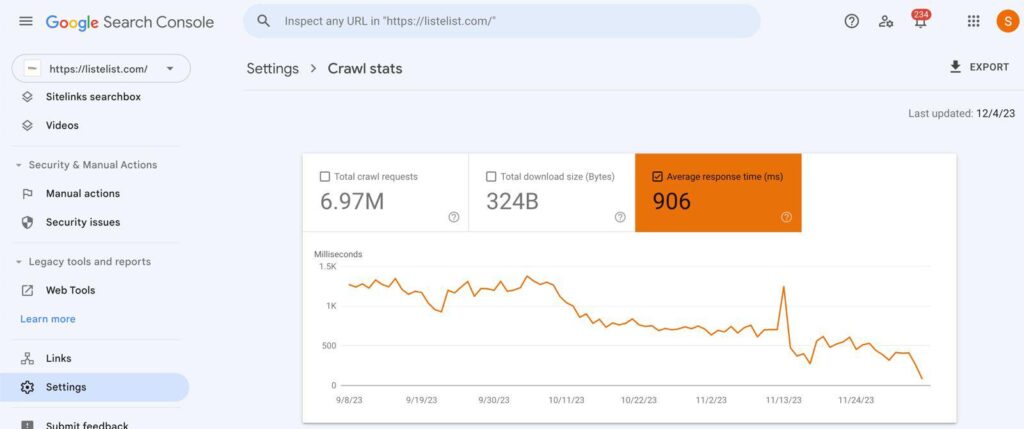Collapse the Security & Manual Actions section
The height and width of the screenshot is (429, 1024).
coord(18,165)
